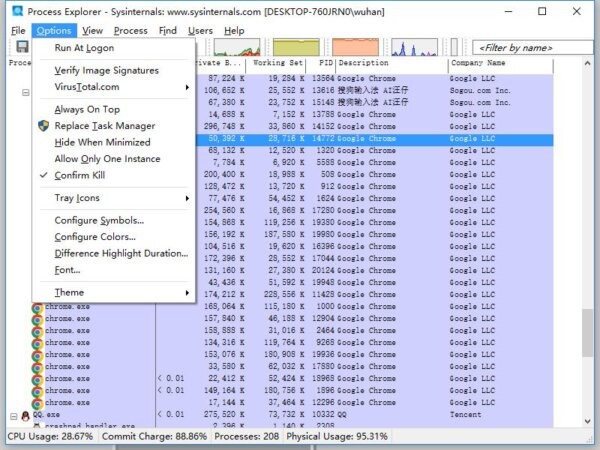
Task: Open the File menu
Action: tap(18, 31)
